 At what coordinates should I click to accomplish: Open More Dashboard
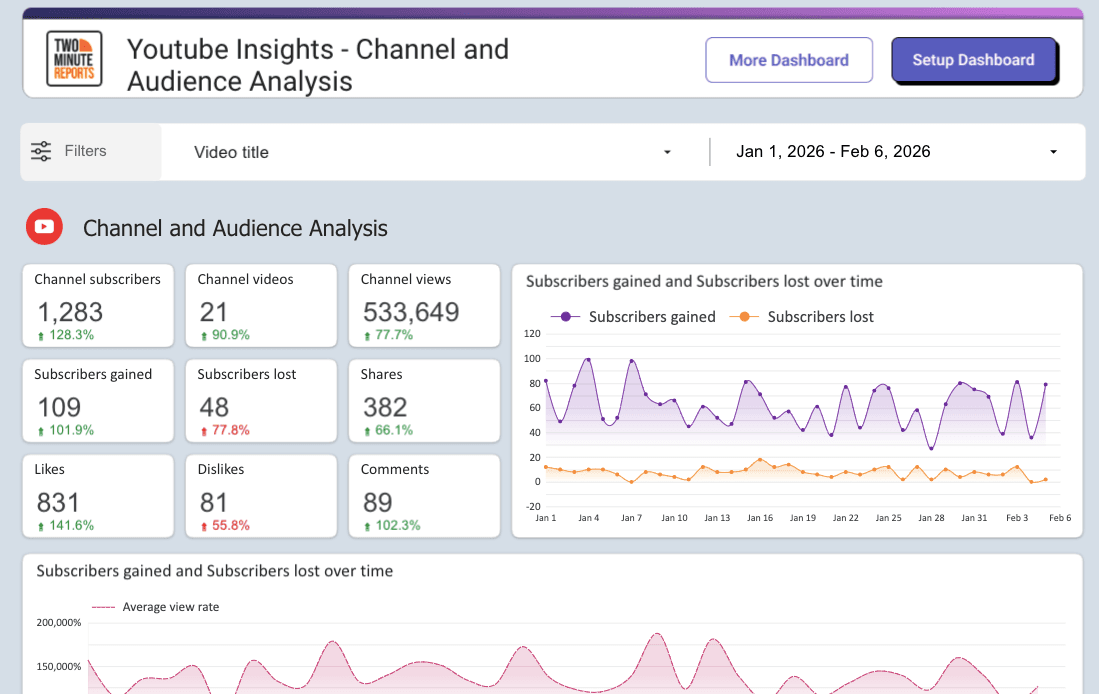[789, 60]
